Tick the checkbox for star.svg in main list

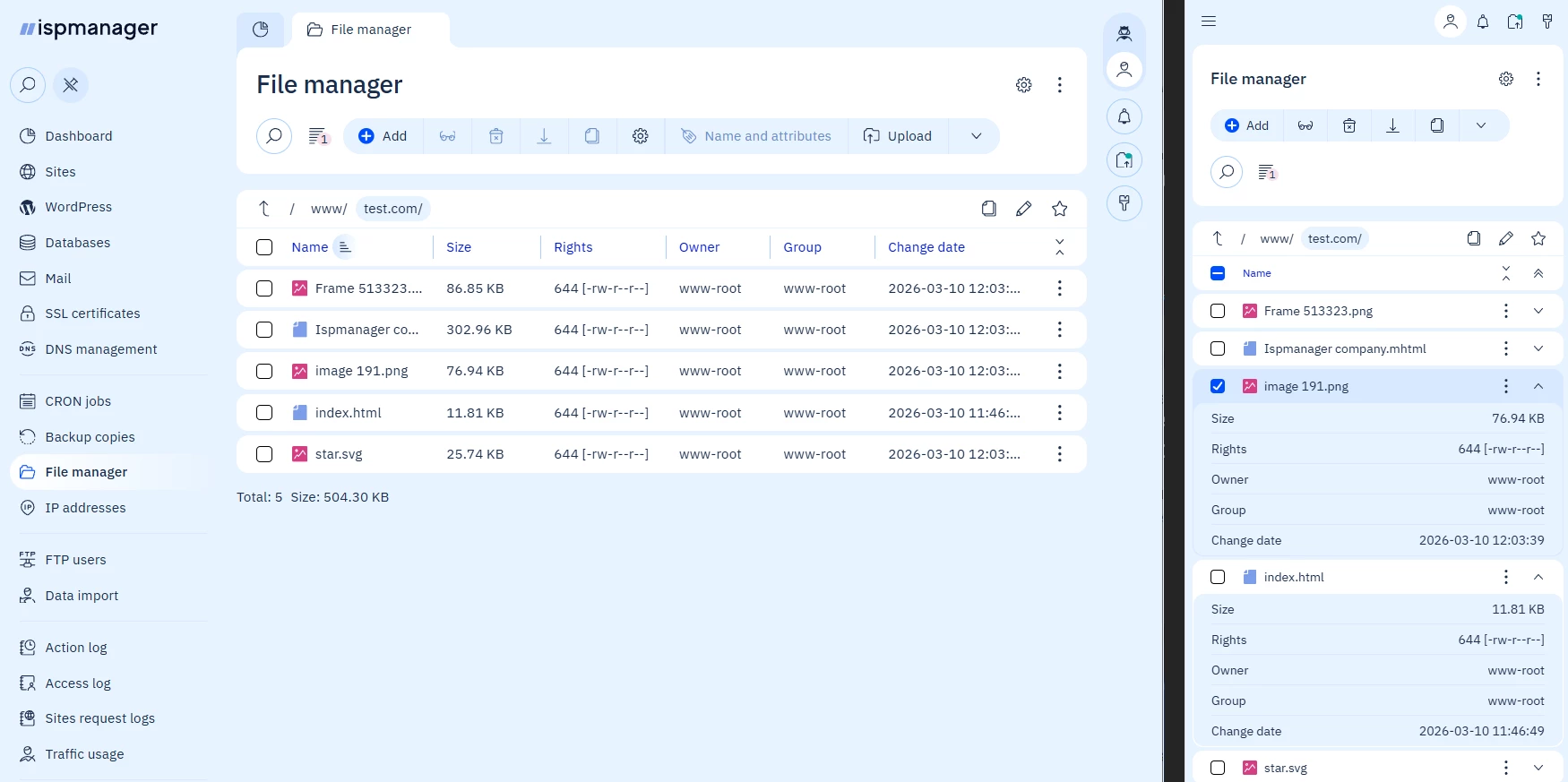click(264, 454)
